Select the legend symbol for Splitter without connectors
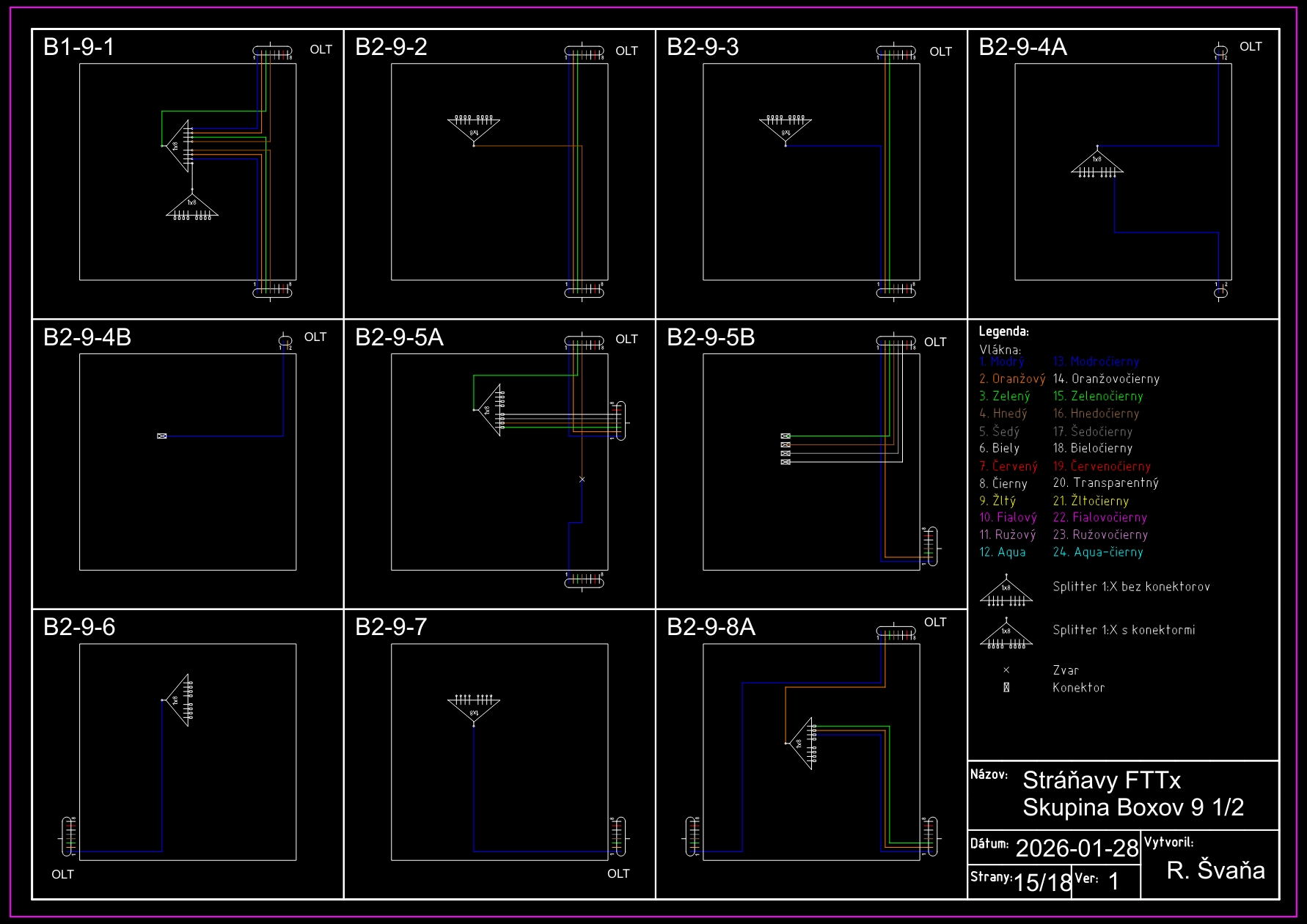Image resolution: width=1307 pixels, height=924 pixels. [1006, 592]
